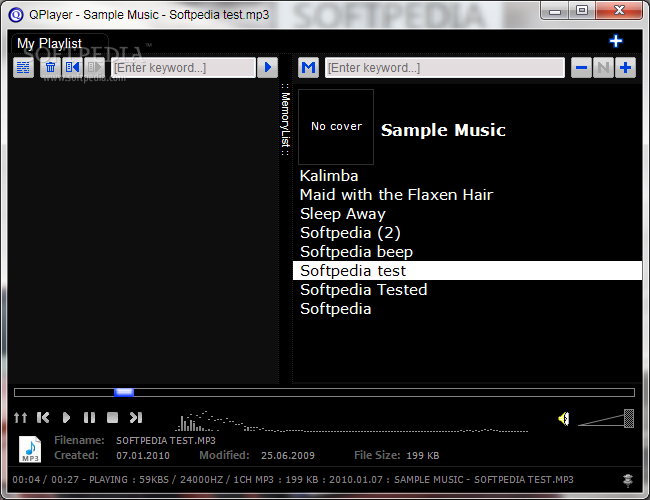Image resolution: width=650 pixels, height=500 pixels.
Task: Click the volume slider handle
Action: [x=629, y=418]
